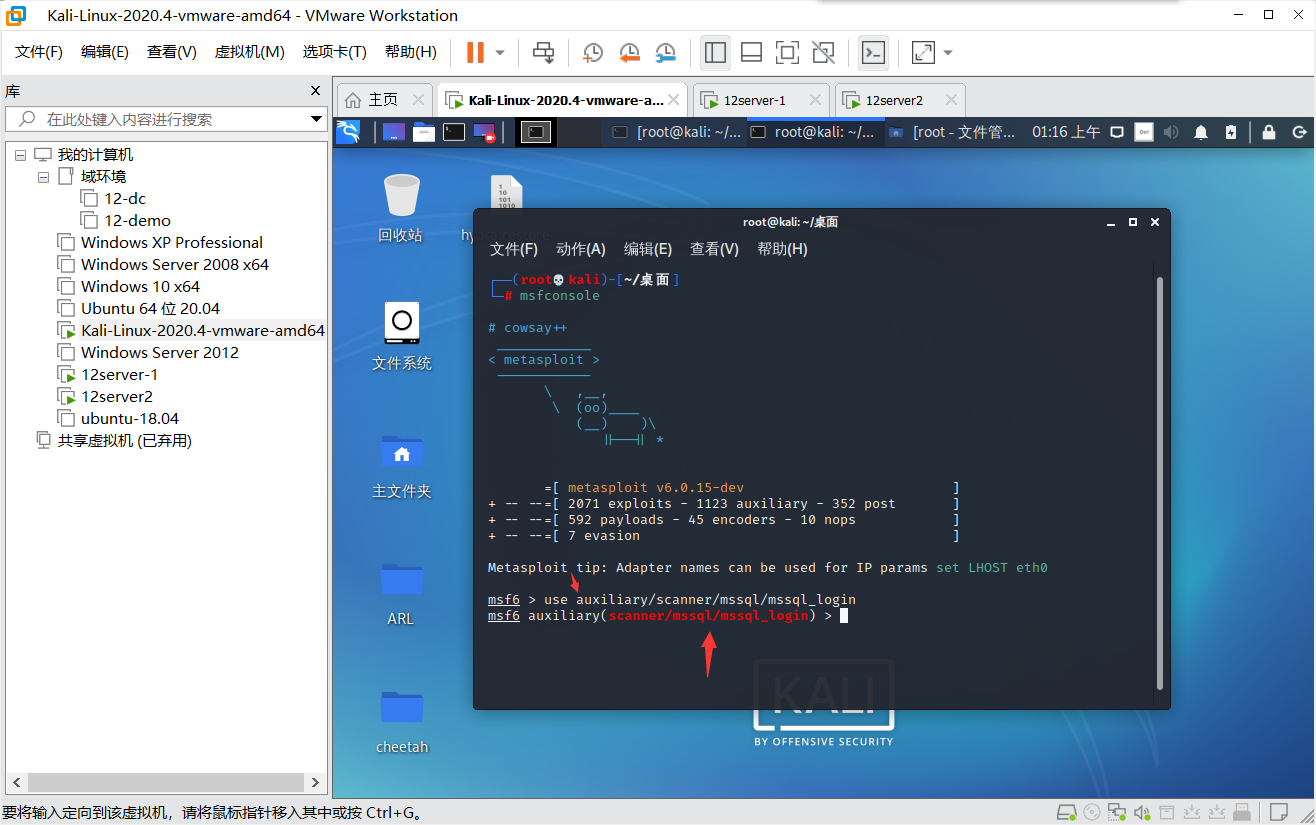Launch the terminal emulator in Kali panel
The image size is (1316, 825).
[454, 131]
